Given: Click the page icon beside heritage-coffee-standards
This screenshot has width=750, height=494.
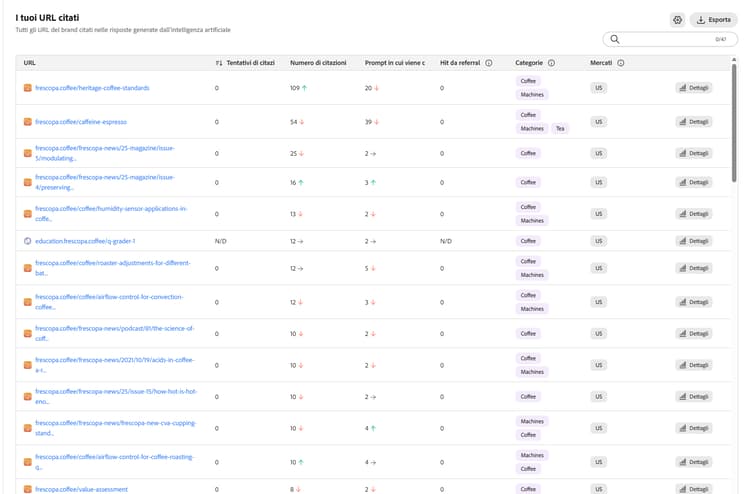Looking at the screenshot, I should [x=28, y=88].
